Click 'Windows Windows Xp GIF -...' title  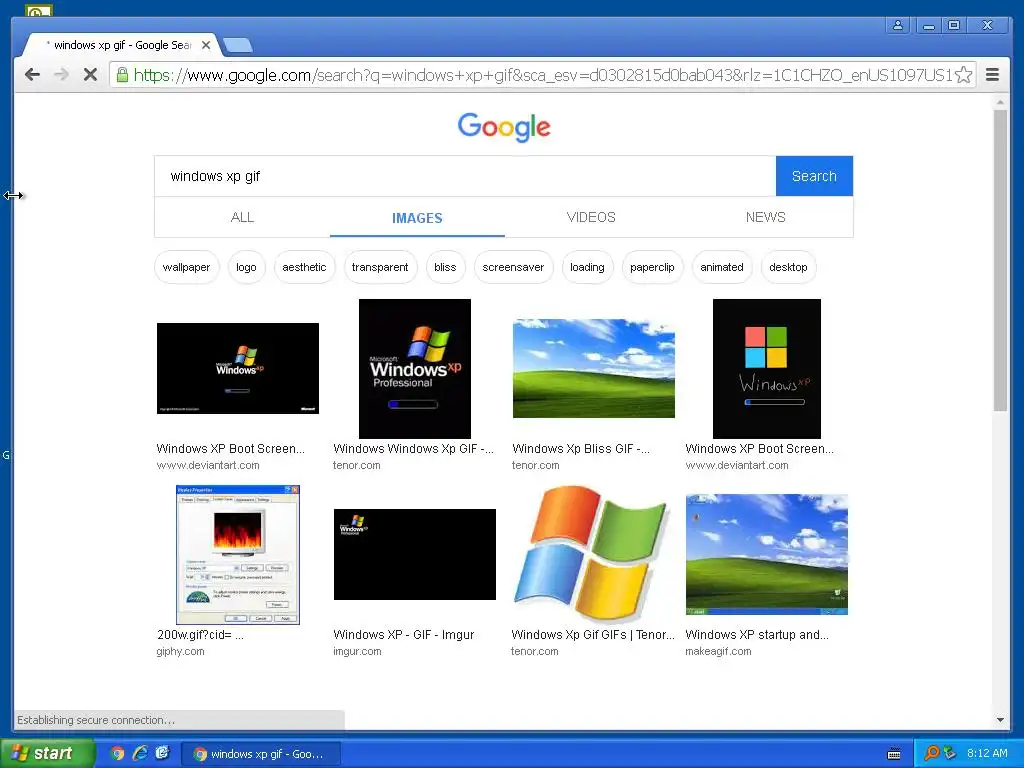point(413,449)
